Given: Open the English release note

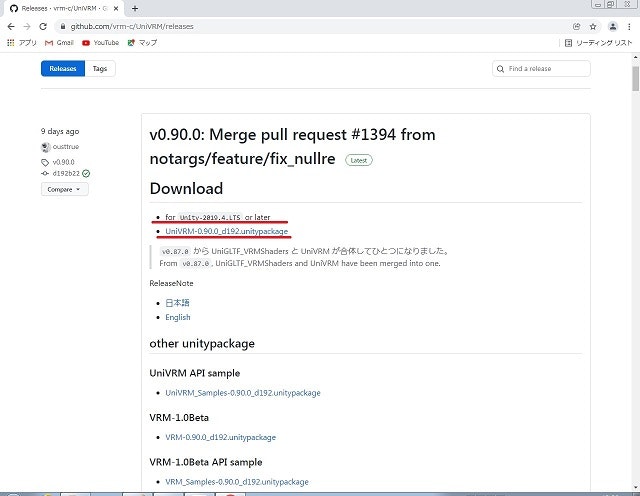Looking at the screenshot, I should [178, 317].
